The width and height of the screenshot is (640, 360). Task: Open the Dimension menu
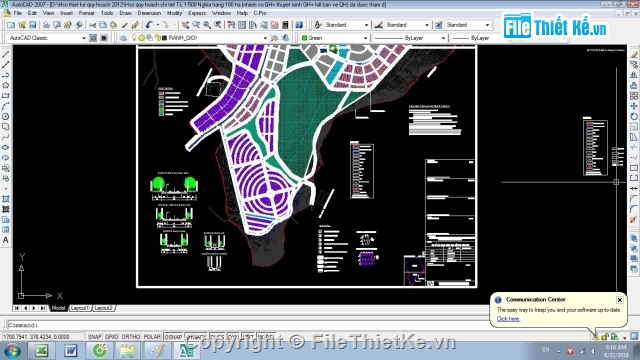(149, 13)
